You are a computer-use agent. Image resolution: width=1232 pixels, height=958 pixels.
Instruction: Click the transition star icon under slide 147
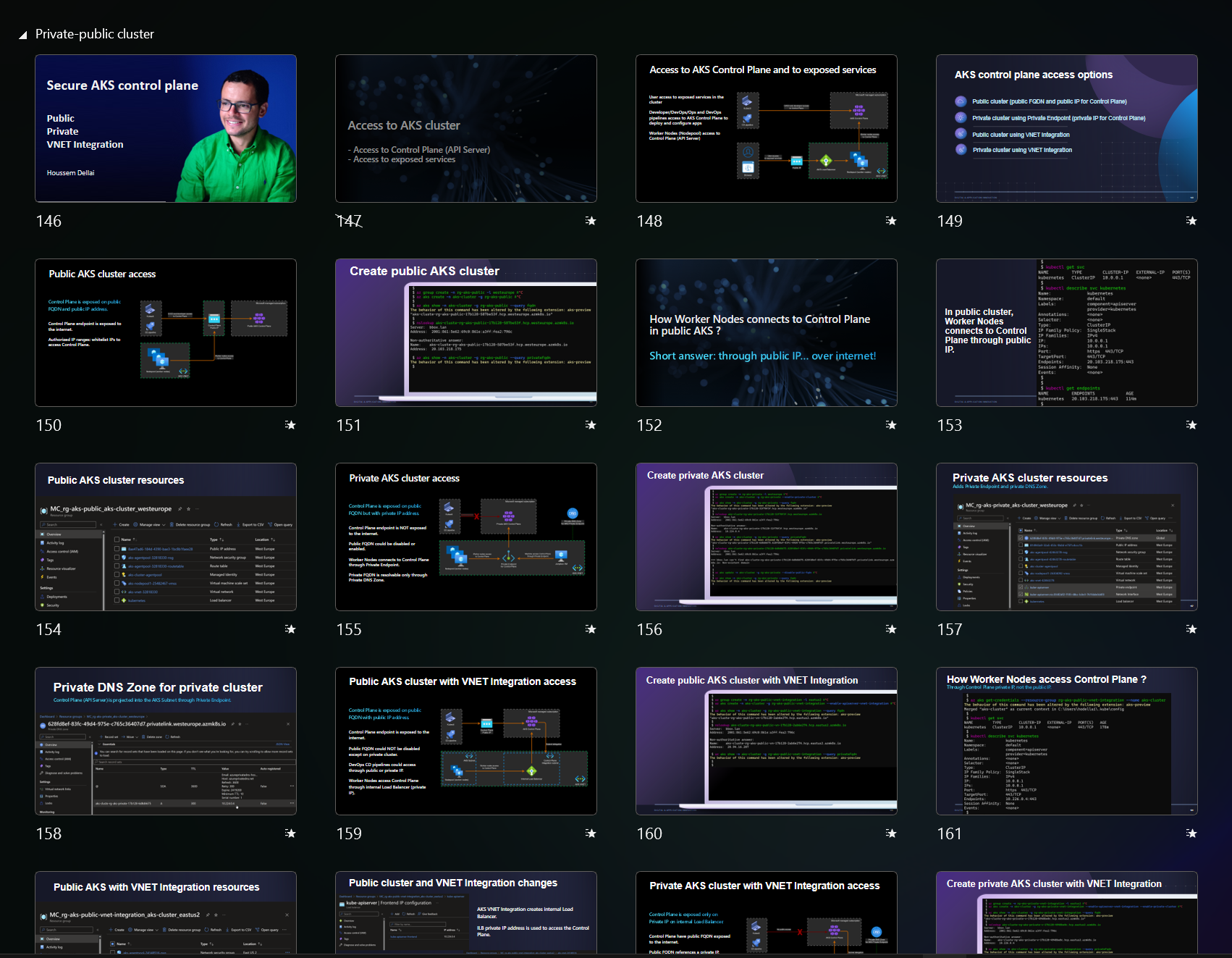pyautogui.click(x=591, y=221)
